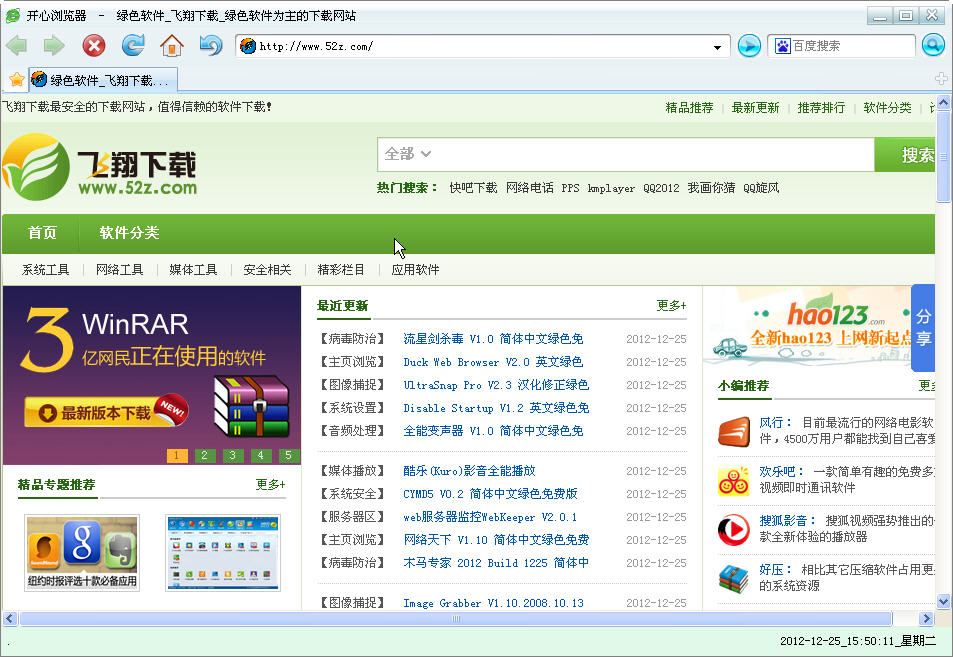Select 安全相关 category
Viewport: 953px width, 657px height.
click(x=267, y=270)
